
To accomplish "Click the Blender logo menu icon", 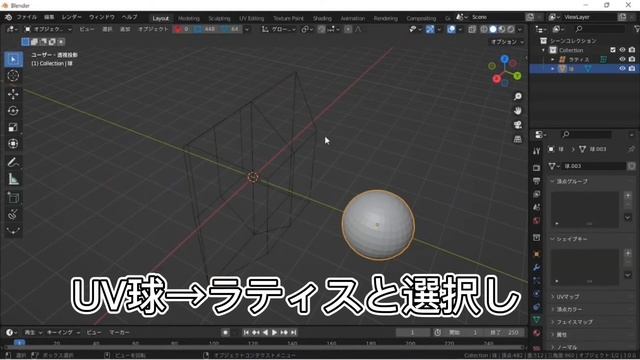I will (8, 17).
